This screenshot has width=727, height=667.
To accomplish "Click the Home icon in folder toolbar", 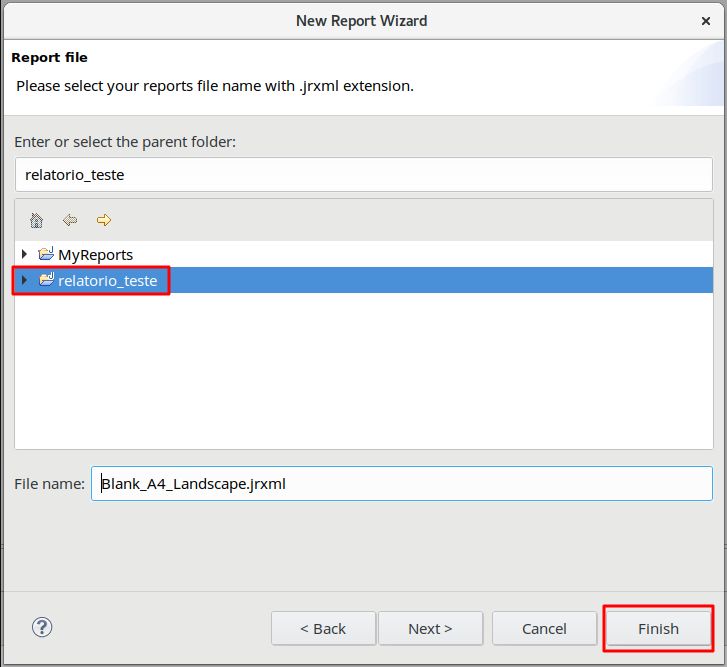I will [x=37, y=220].
